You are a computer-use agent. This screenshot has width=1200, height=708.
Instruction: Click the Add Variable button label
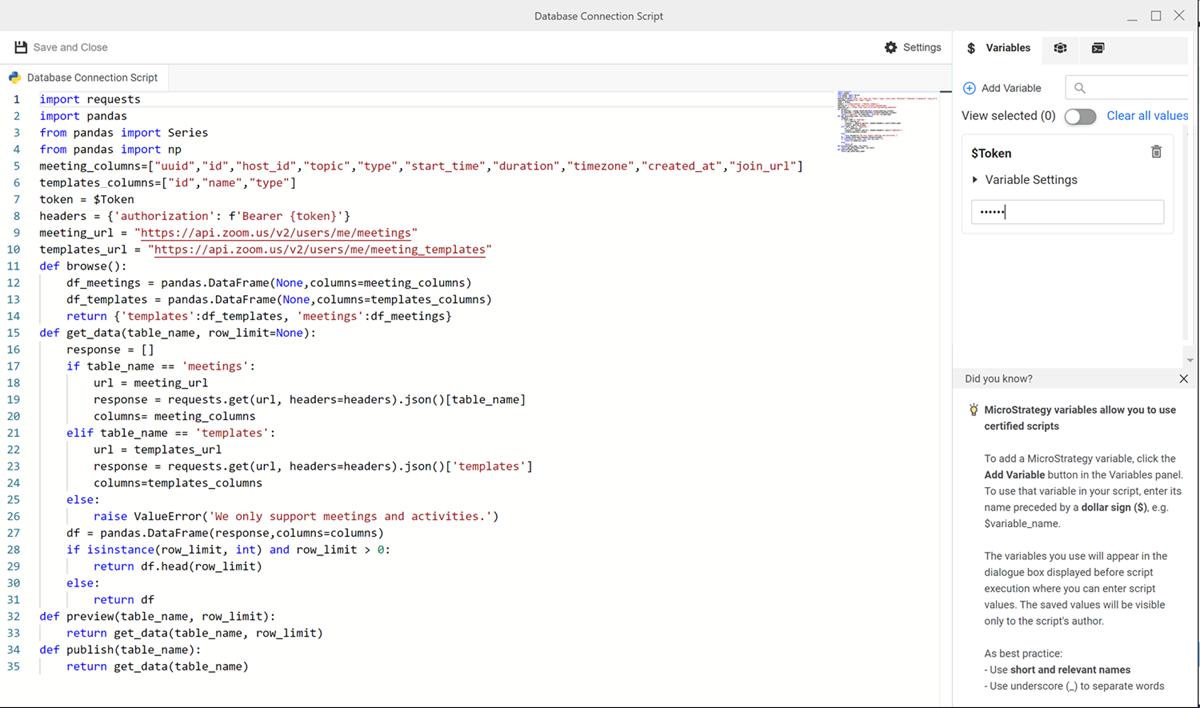point(1011,88)
